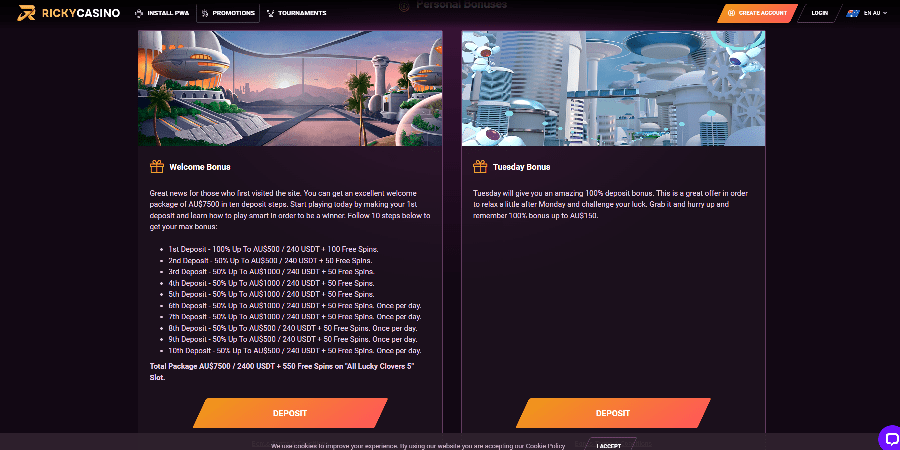Image resolution: width=900 pixels, height=450 pixels.
Task: Click the Welcome Bonus banner image
Action: click(290, 88)
